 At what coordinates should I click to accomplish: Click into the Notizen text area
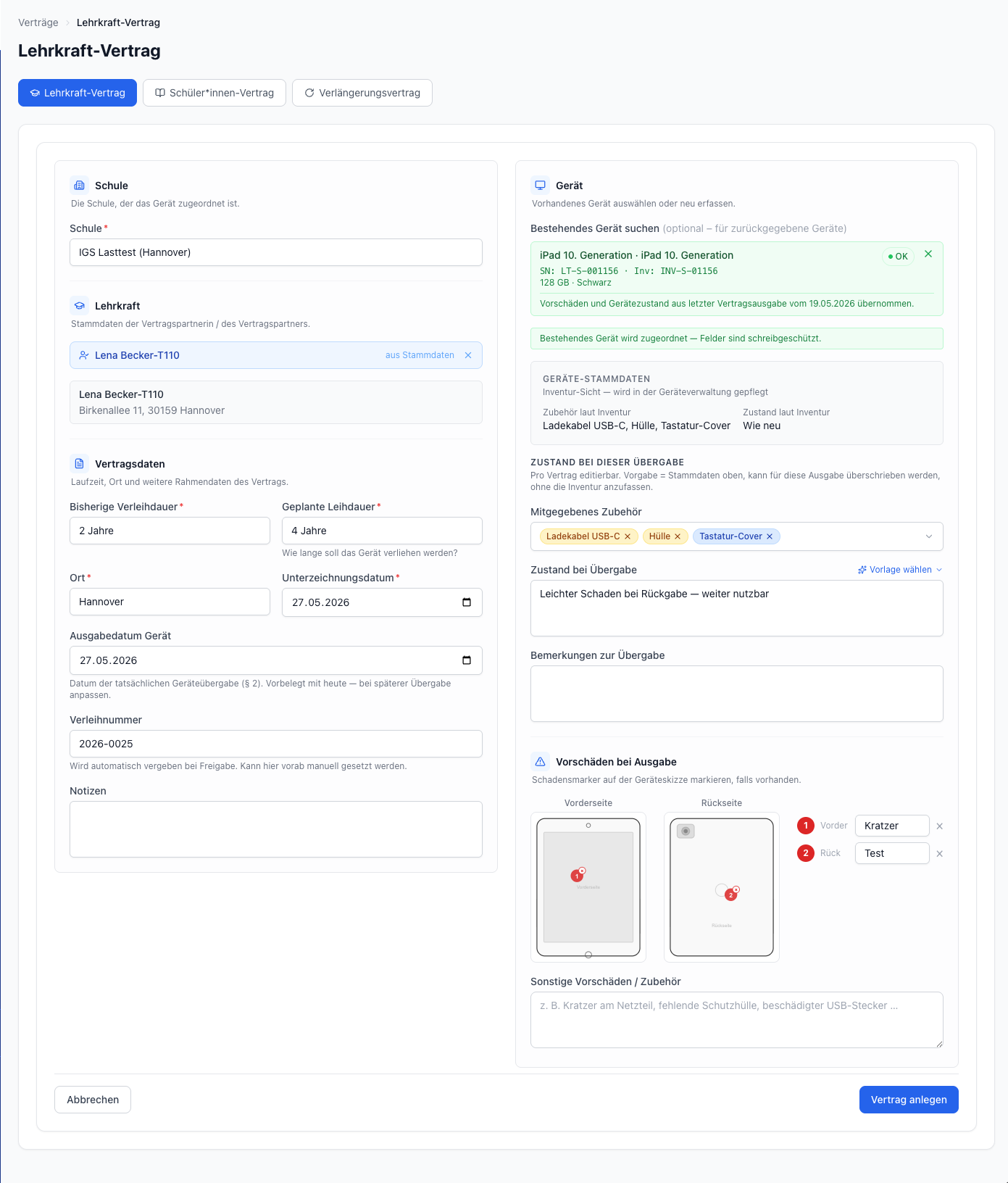tap(276, 829)
